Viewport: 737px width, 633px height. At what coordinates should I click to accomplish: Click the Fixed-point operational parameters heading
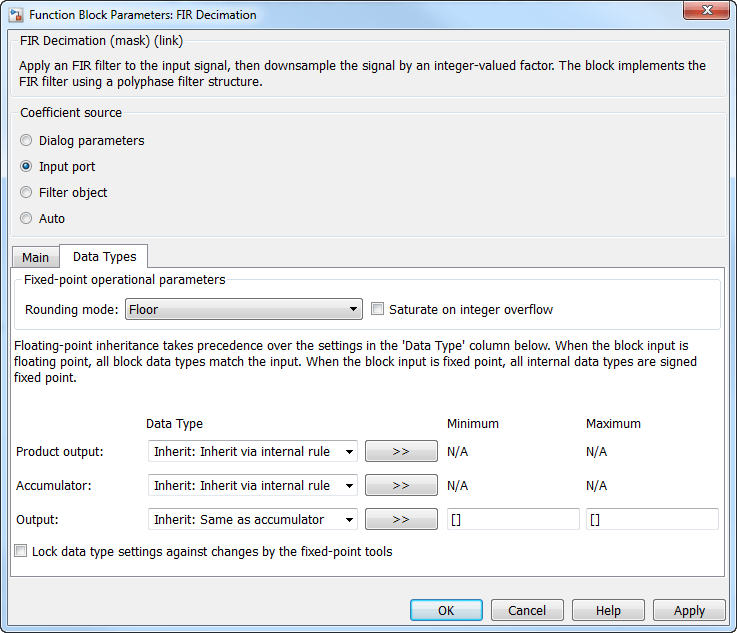coord(125,280)
